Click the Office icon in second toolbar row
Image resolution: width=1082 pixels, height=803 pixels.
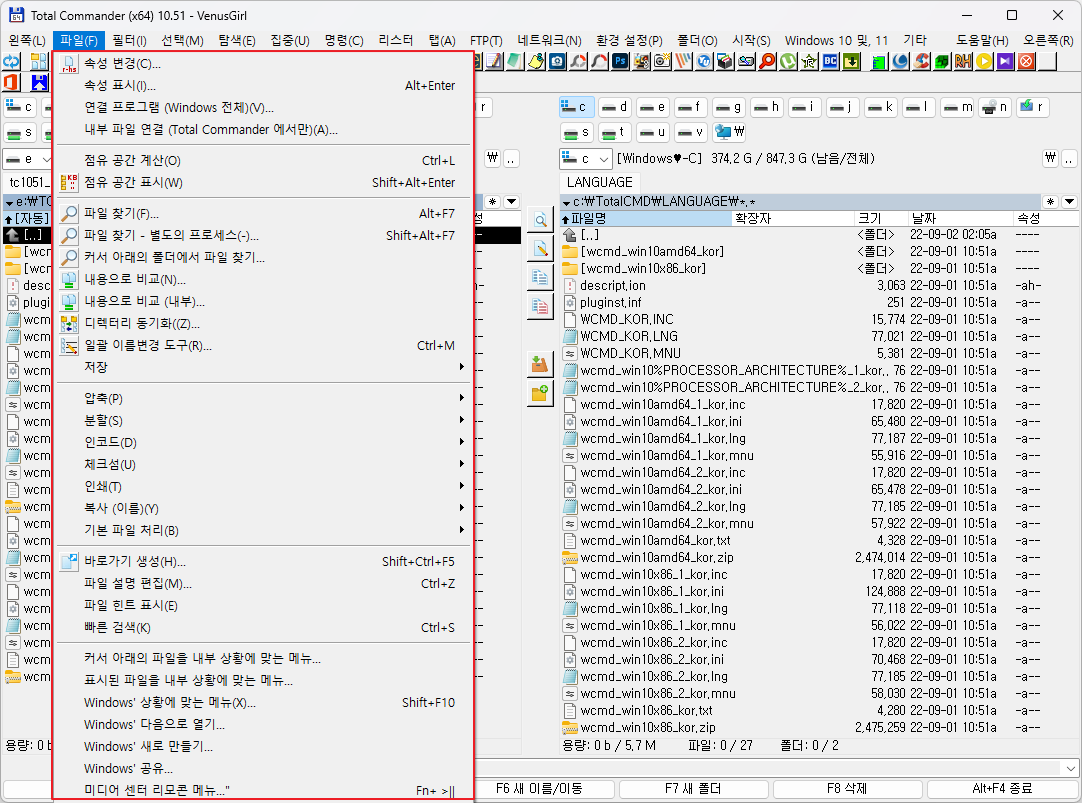[x=12, y=83]
